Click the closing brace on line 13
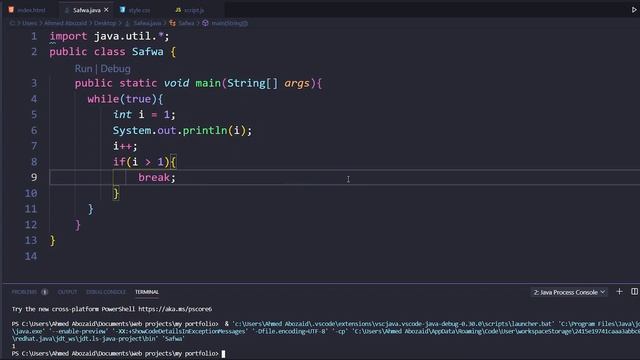 [x=53, y=240]
